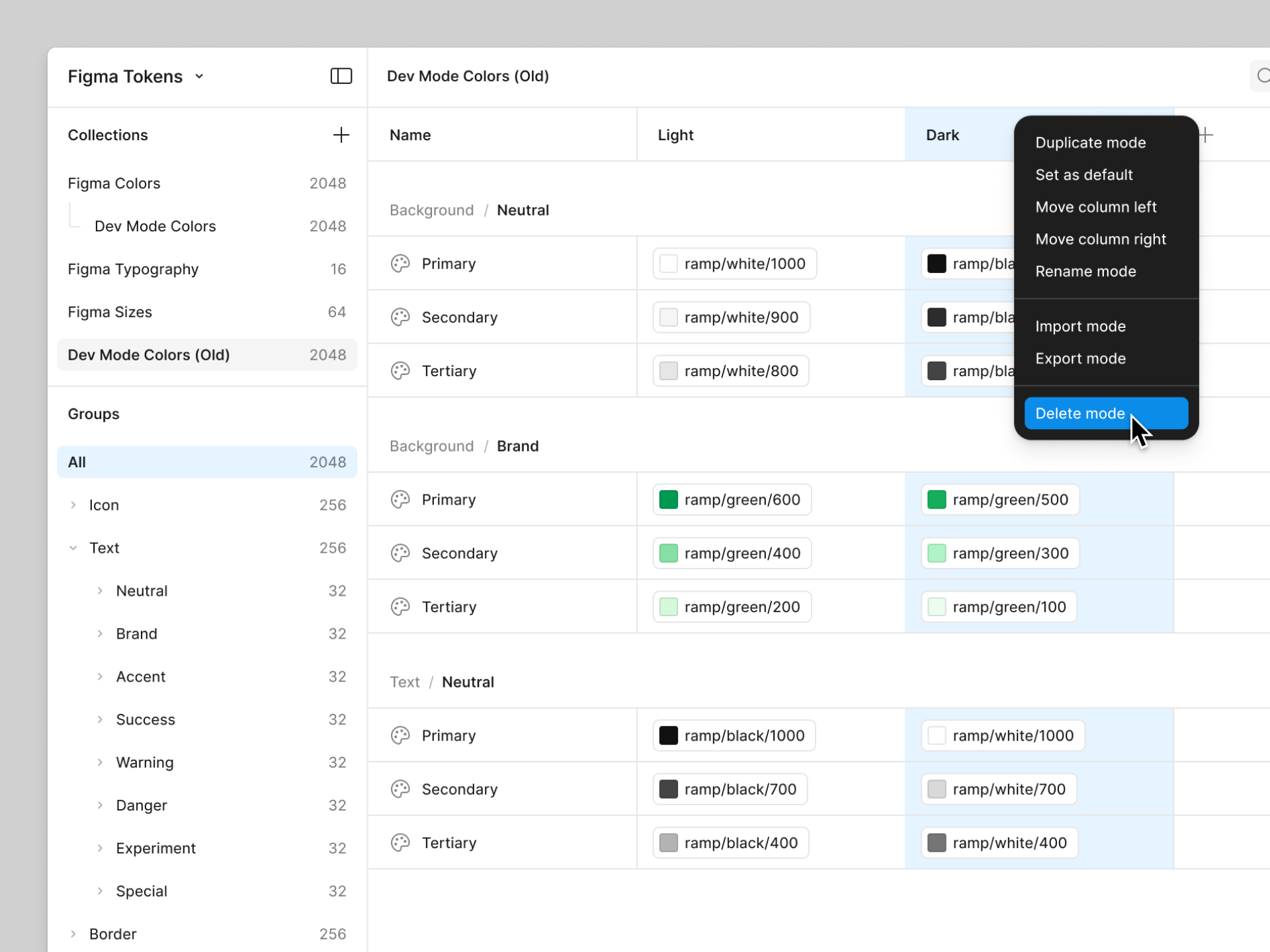Expand the Border group

click(x=73, y=934)
